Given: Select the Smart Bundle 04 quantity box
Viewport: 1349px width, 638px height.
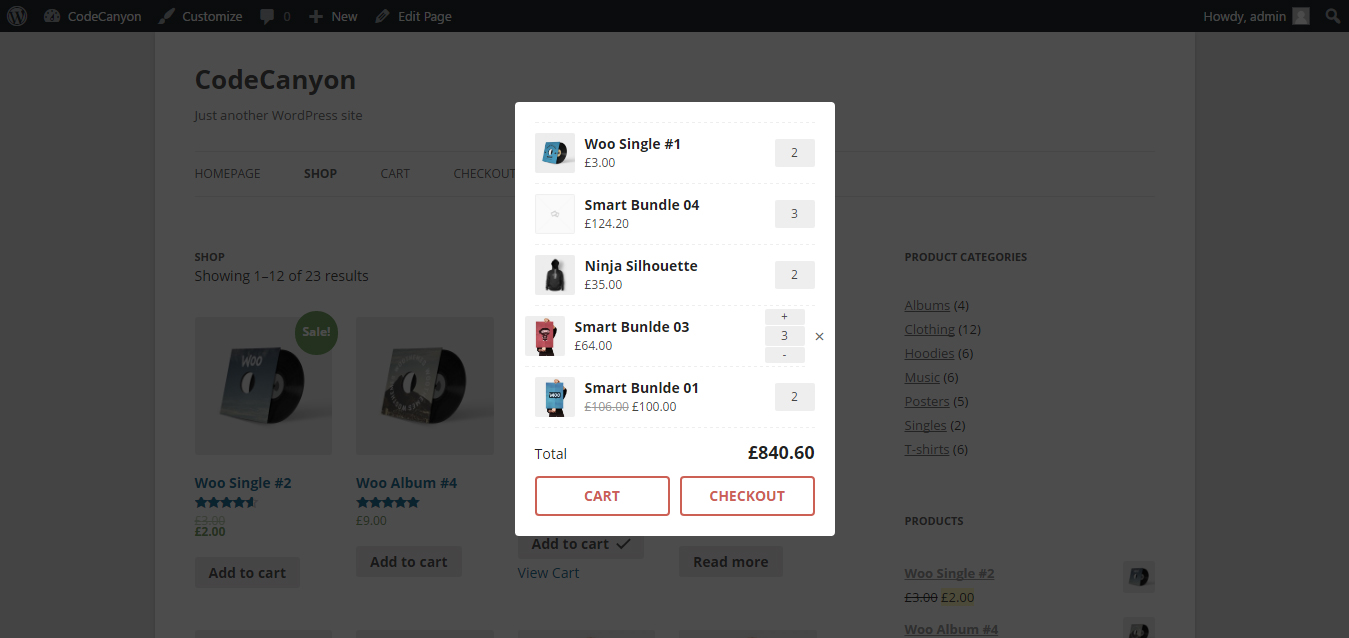Looking at the screenshot, I should [x=794, y=214].
